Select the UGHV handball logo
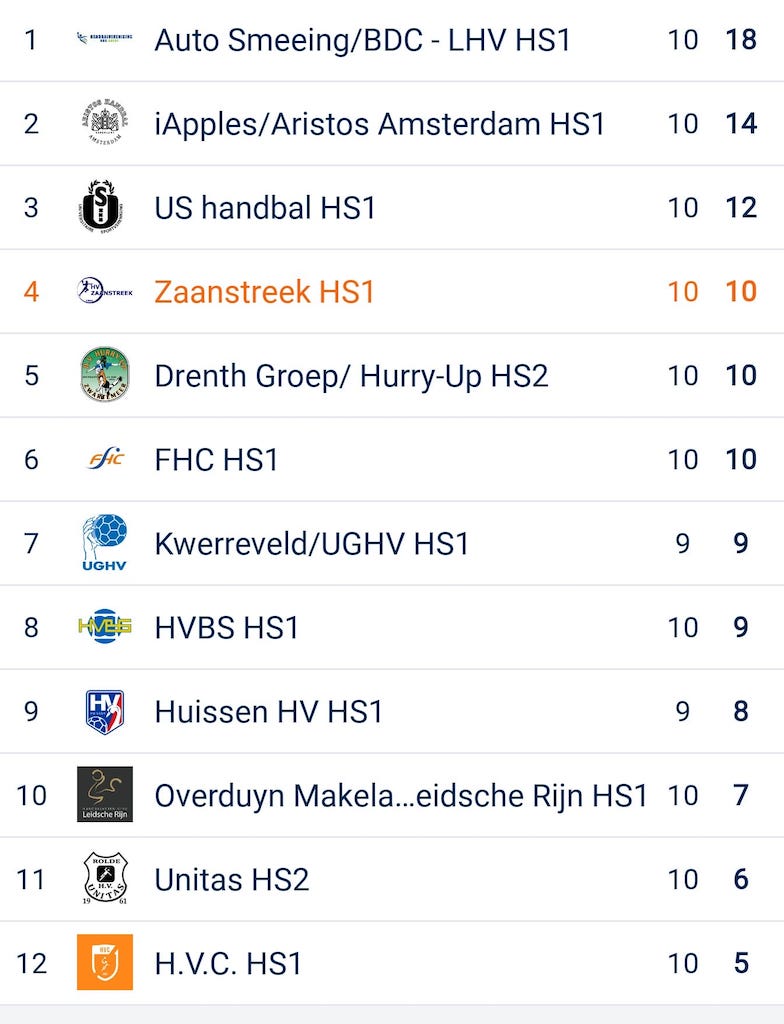 point(104,543)
